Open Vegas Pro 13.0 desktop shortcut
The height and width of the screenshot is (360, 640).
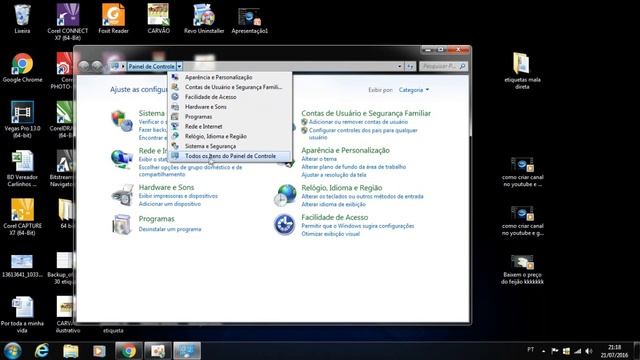(22, 119)
